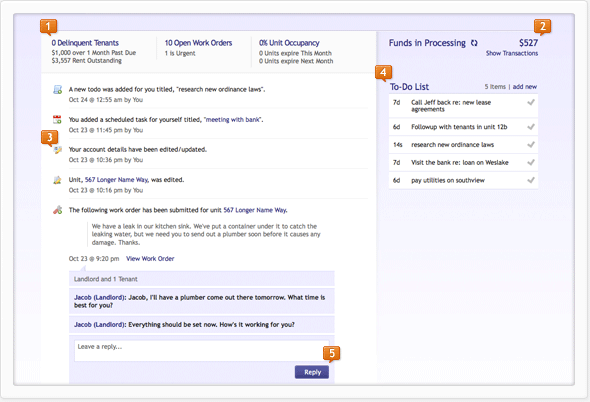Click into the Leave a reply text field
The width and height of the screenshot is (590, 402).
point(202,351)
